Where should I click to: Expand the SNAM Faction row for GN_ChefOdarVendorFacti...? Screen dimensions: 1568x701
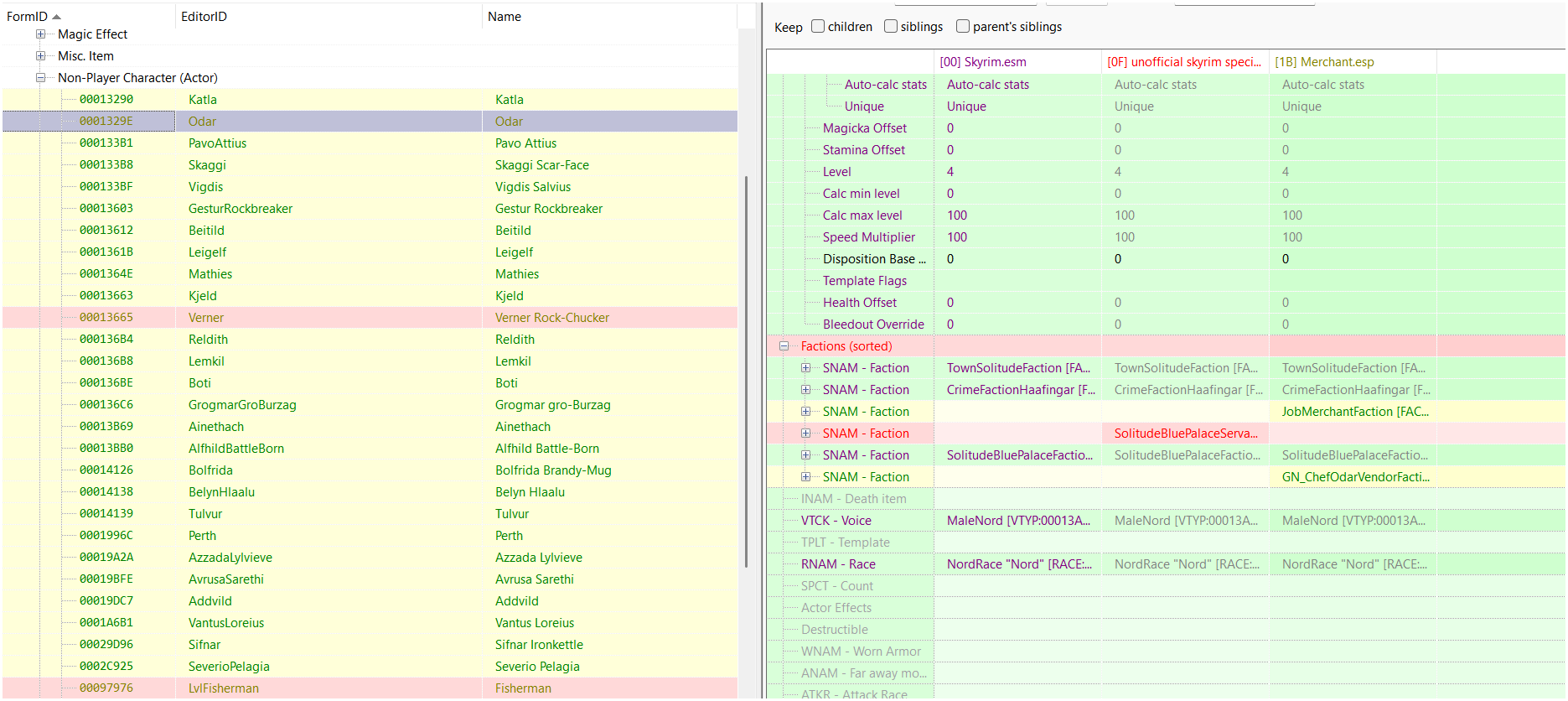(805, 477)
